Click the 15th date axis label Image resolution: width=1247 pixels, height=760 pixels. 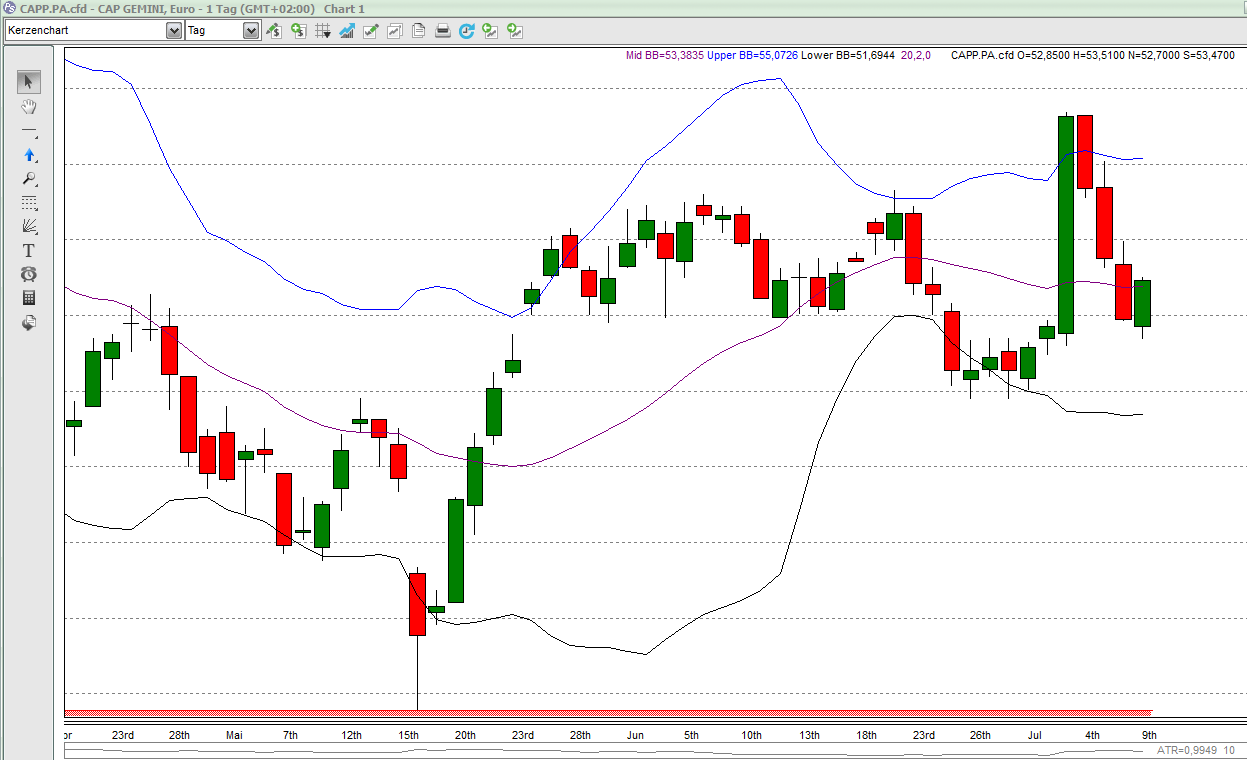(408, 736)
